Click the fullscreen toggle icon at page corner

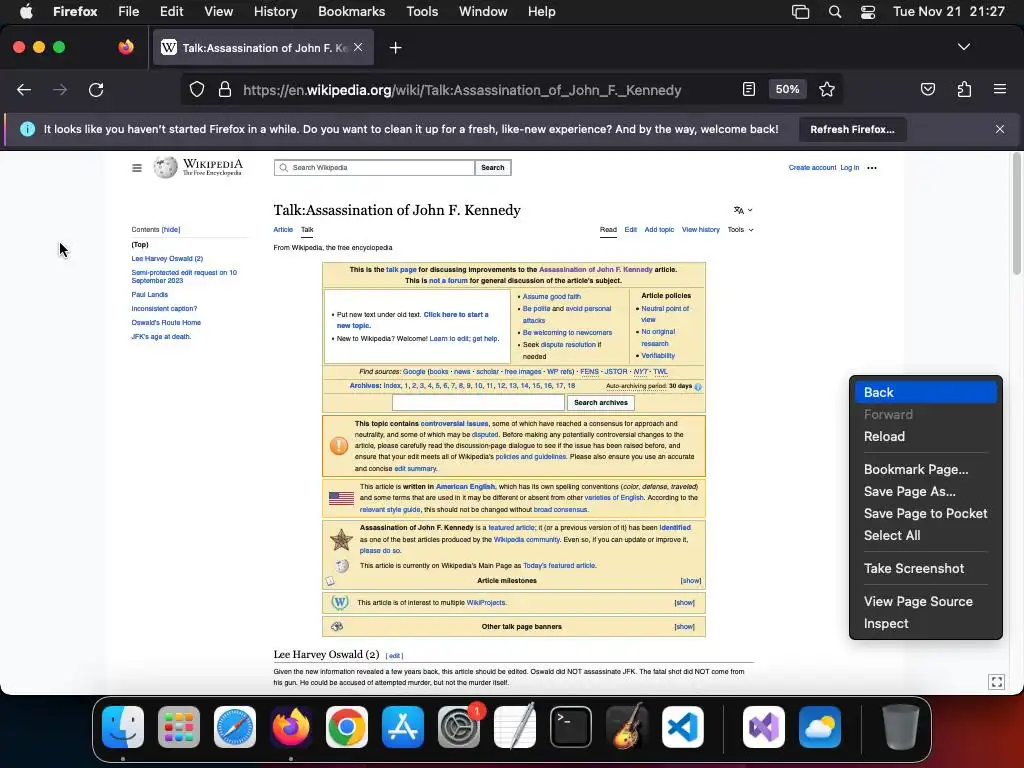997,682
